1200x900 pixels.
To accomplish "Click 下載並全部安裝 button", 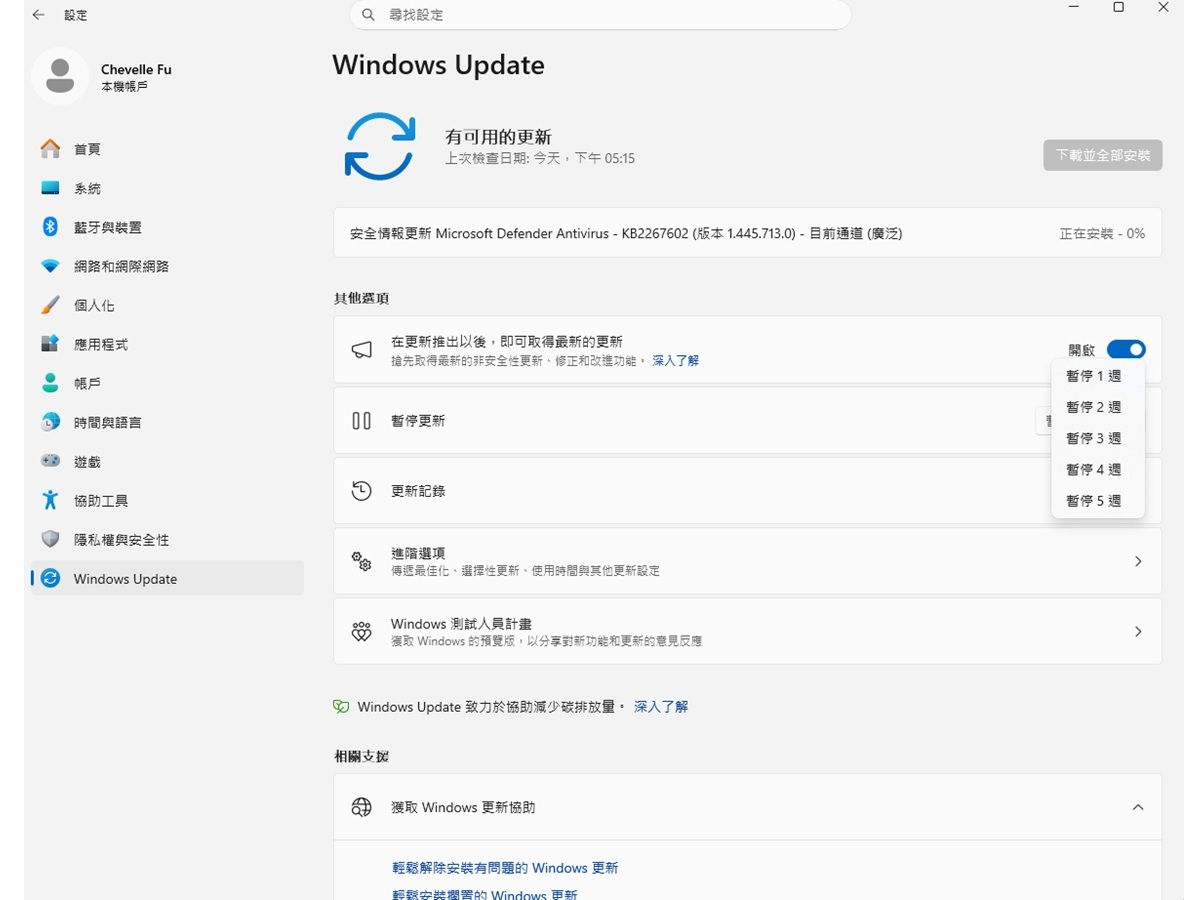I will point(1103,155).
